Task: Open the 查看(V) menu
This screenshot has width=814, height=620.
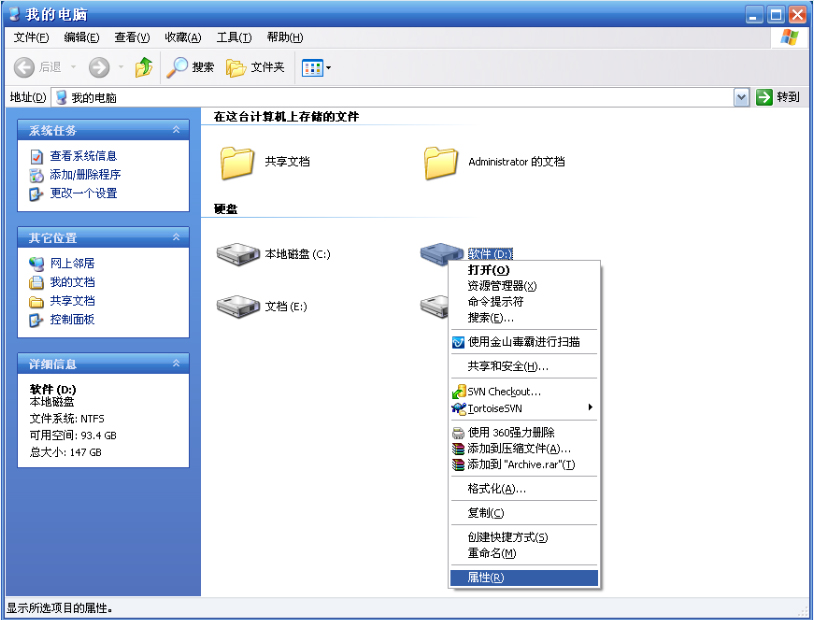Action: pos(132,37)
